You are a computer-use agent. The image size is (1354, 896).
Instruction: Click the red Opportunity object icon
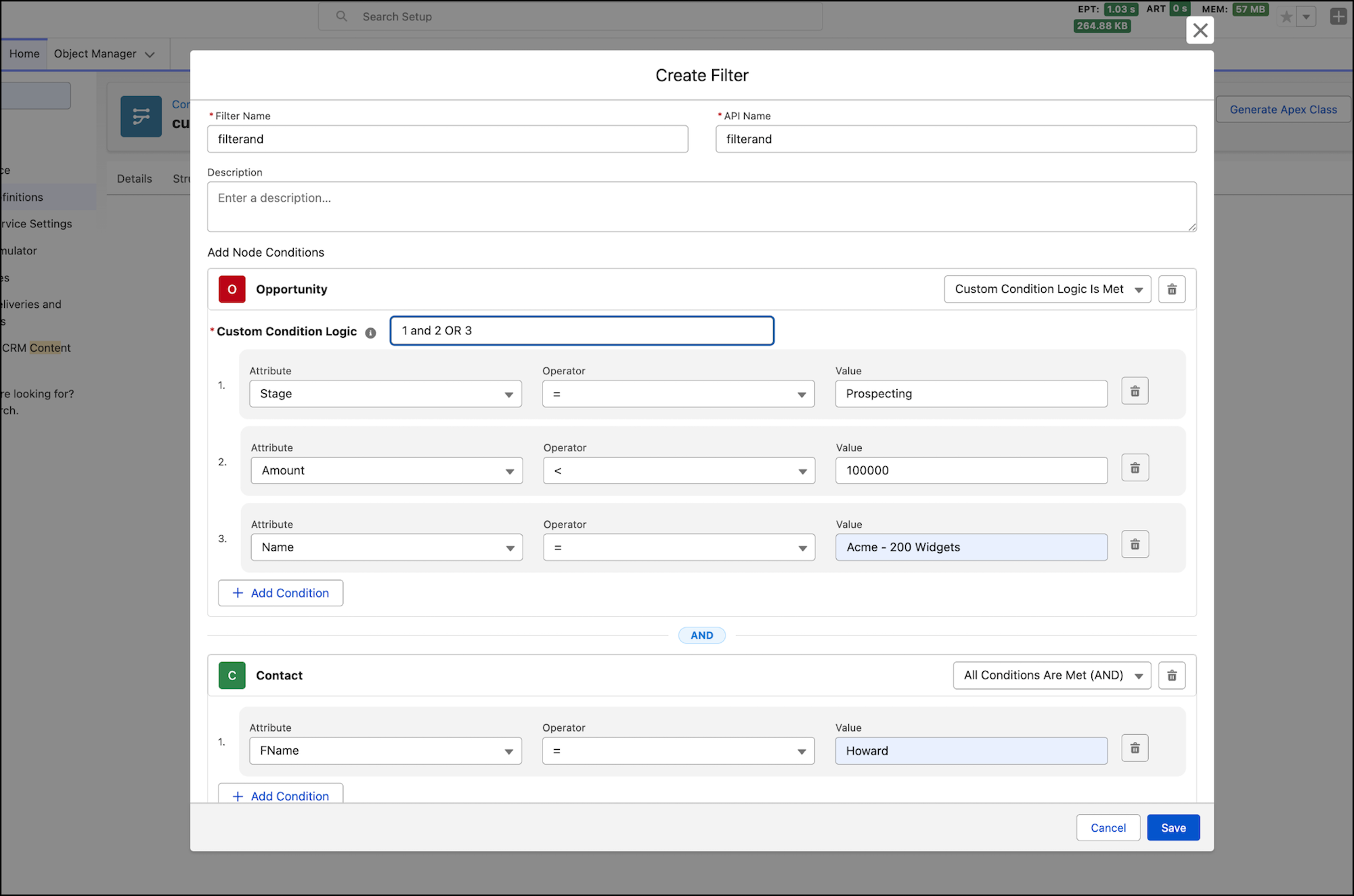click(x=232, y=290)
